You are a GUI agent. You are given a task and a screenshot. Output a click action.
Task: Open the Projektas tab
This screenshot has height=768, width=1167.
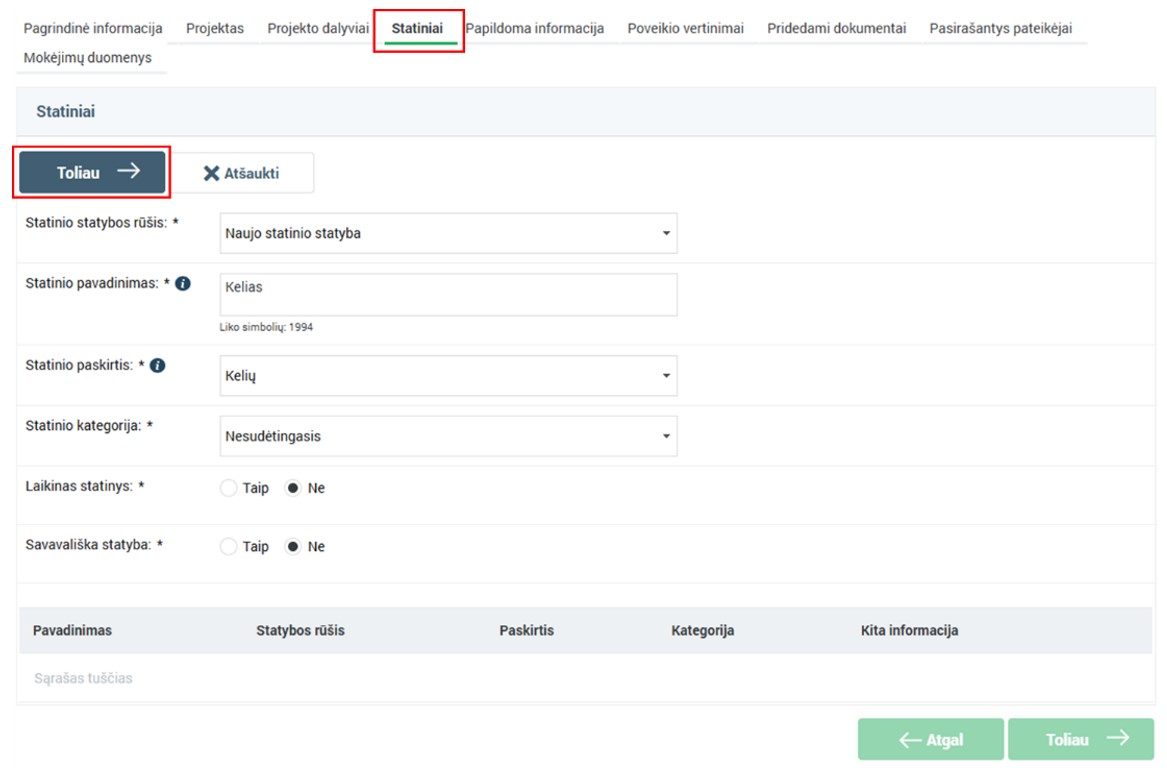(215, 28)
